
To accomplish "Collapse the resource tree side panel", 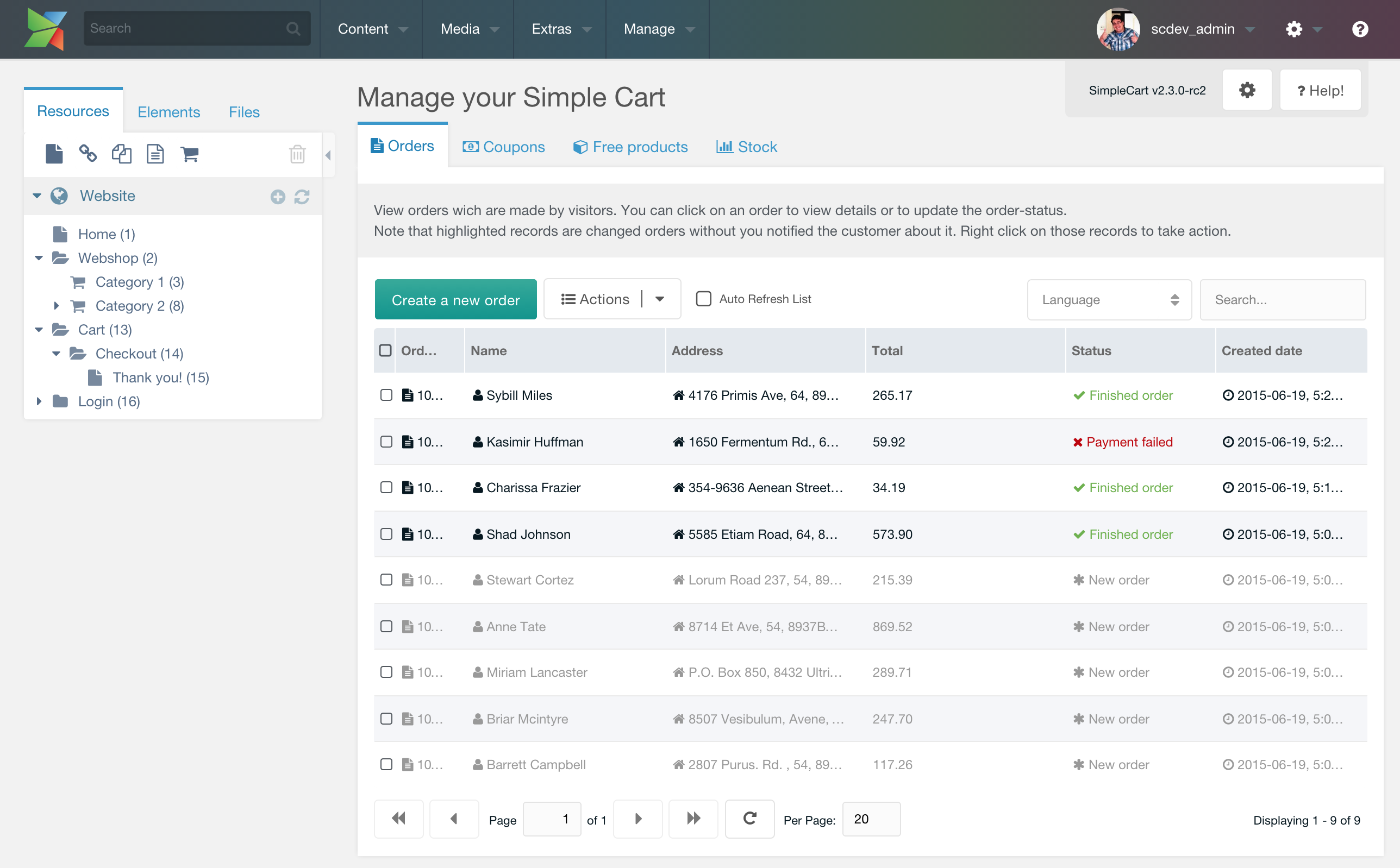I will [328, 155].
